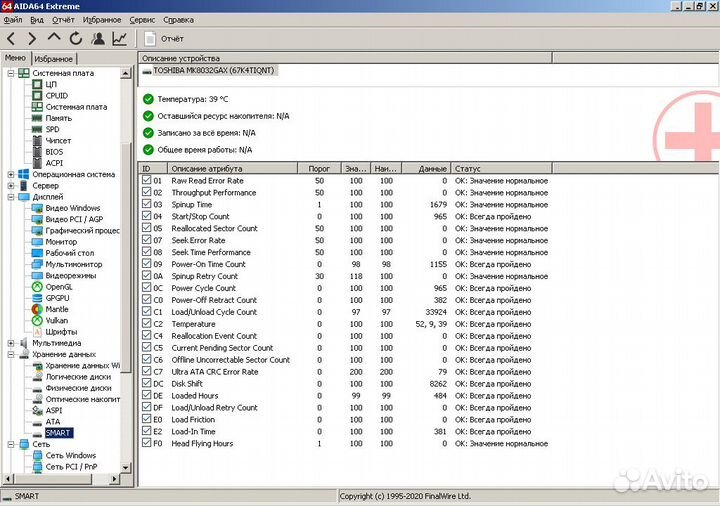
Task: Open the graph chart toolbar icon
Action: click(x=119, y=39)
